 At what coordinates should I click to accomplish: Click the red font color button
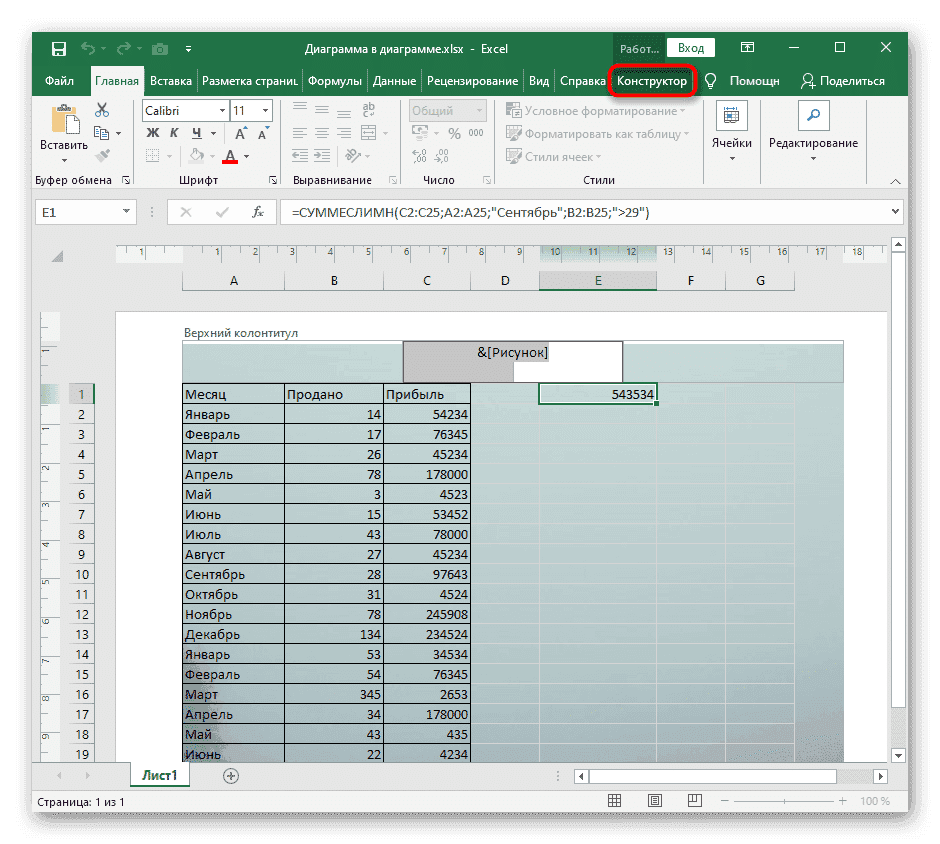coord(229,156)
